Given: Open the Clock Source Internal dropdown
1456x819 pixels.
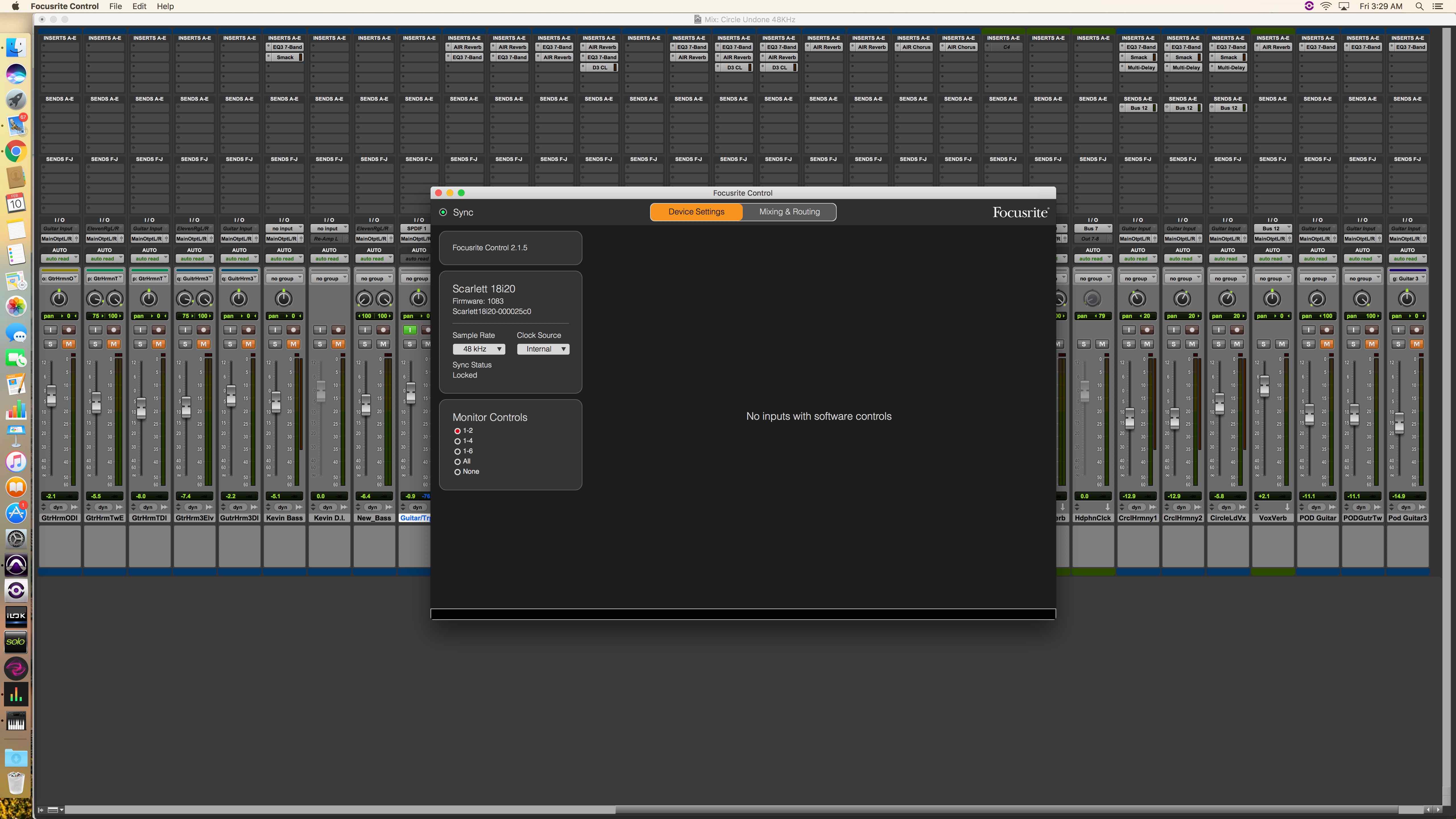Looking at the screenshot, I should pyautogui.click(x=543, y=349).
